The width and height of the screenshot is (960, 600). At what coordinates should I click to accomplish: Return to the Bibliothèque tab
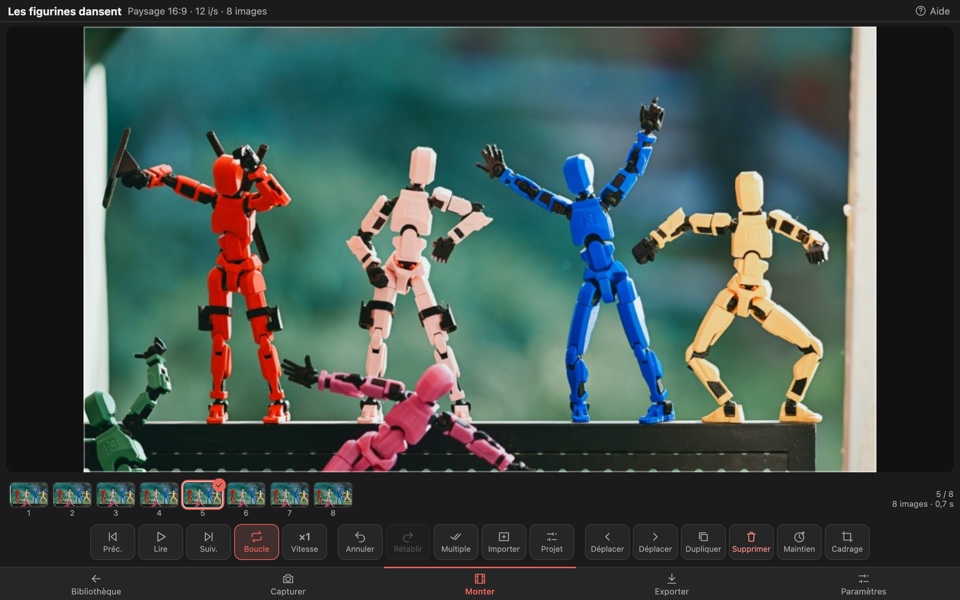coord(96,584)
